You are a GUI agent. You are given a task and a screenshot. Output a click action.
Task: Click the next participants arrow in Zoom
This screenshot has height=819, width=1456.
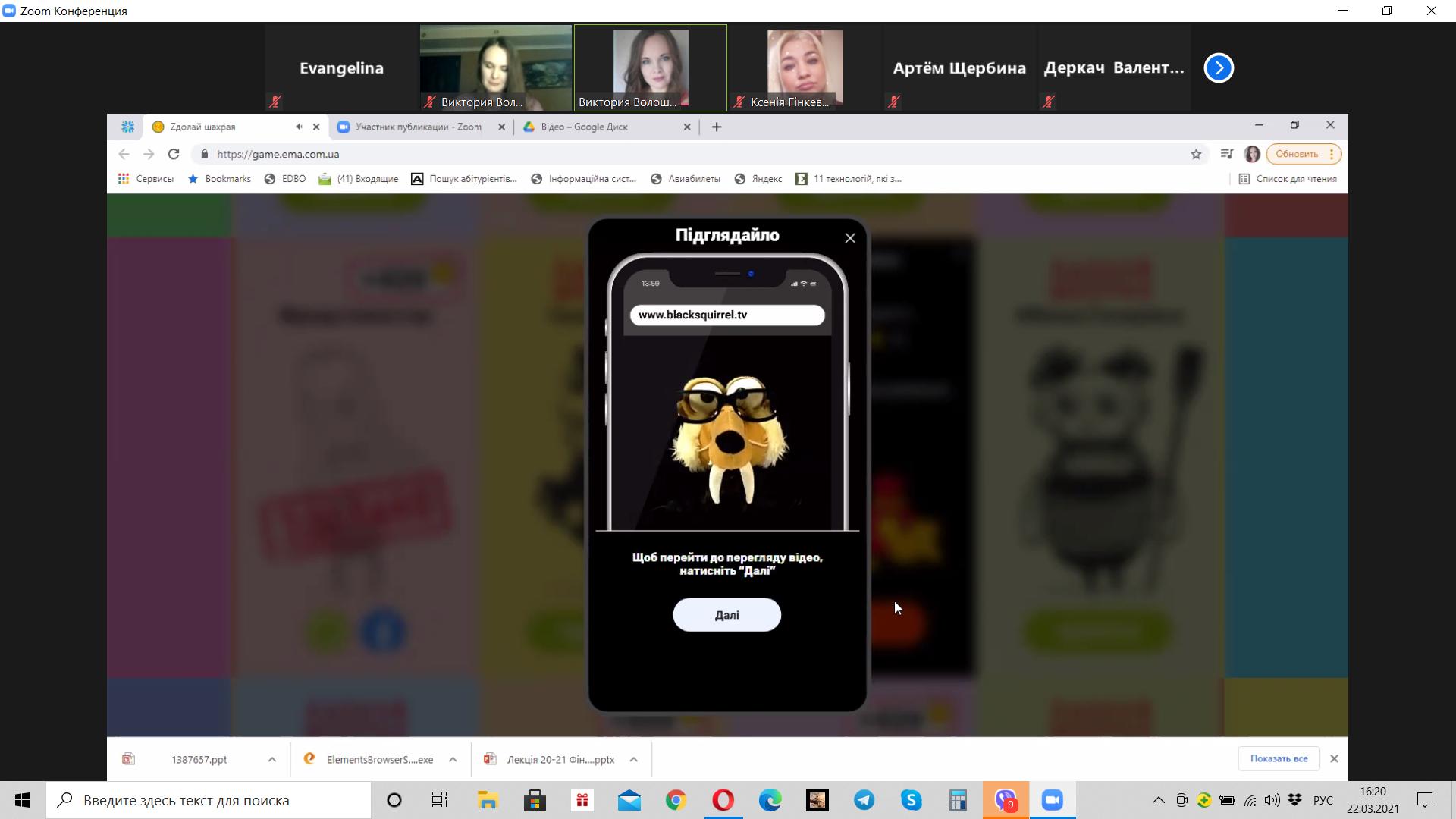(1219, 68)
